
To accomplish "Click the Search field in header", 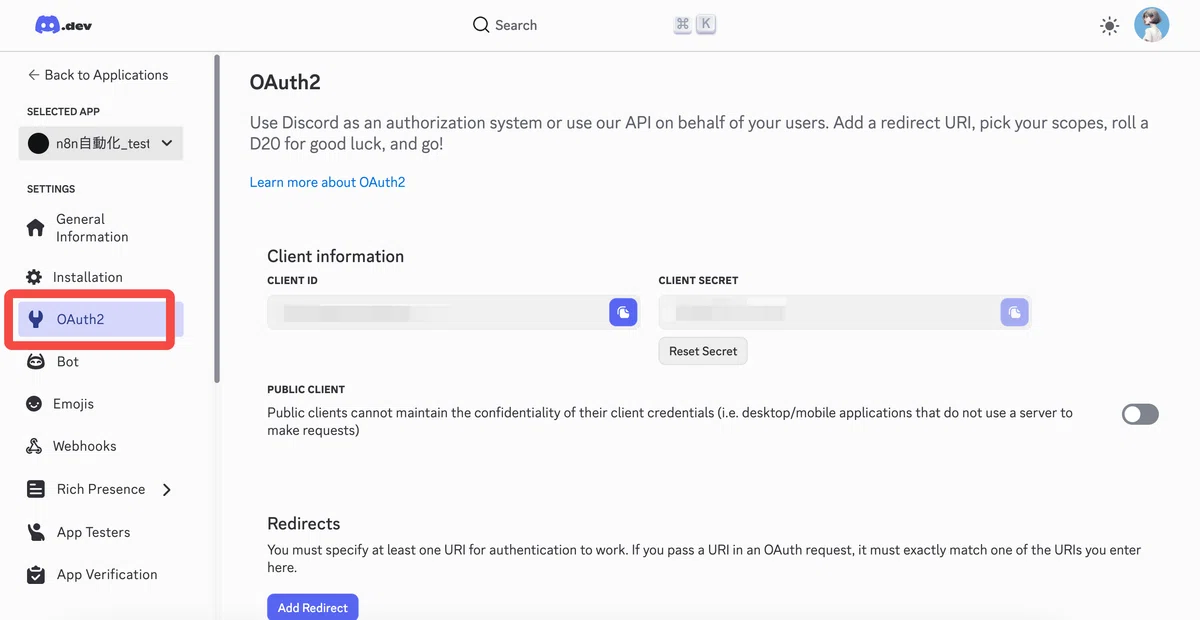I will pyautogui.click(x=594, y=25).
